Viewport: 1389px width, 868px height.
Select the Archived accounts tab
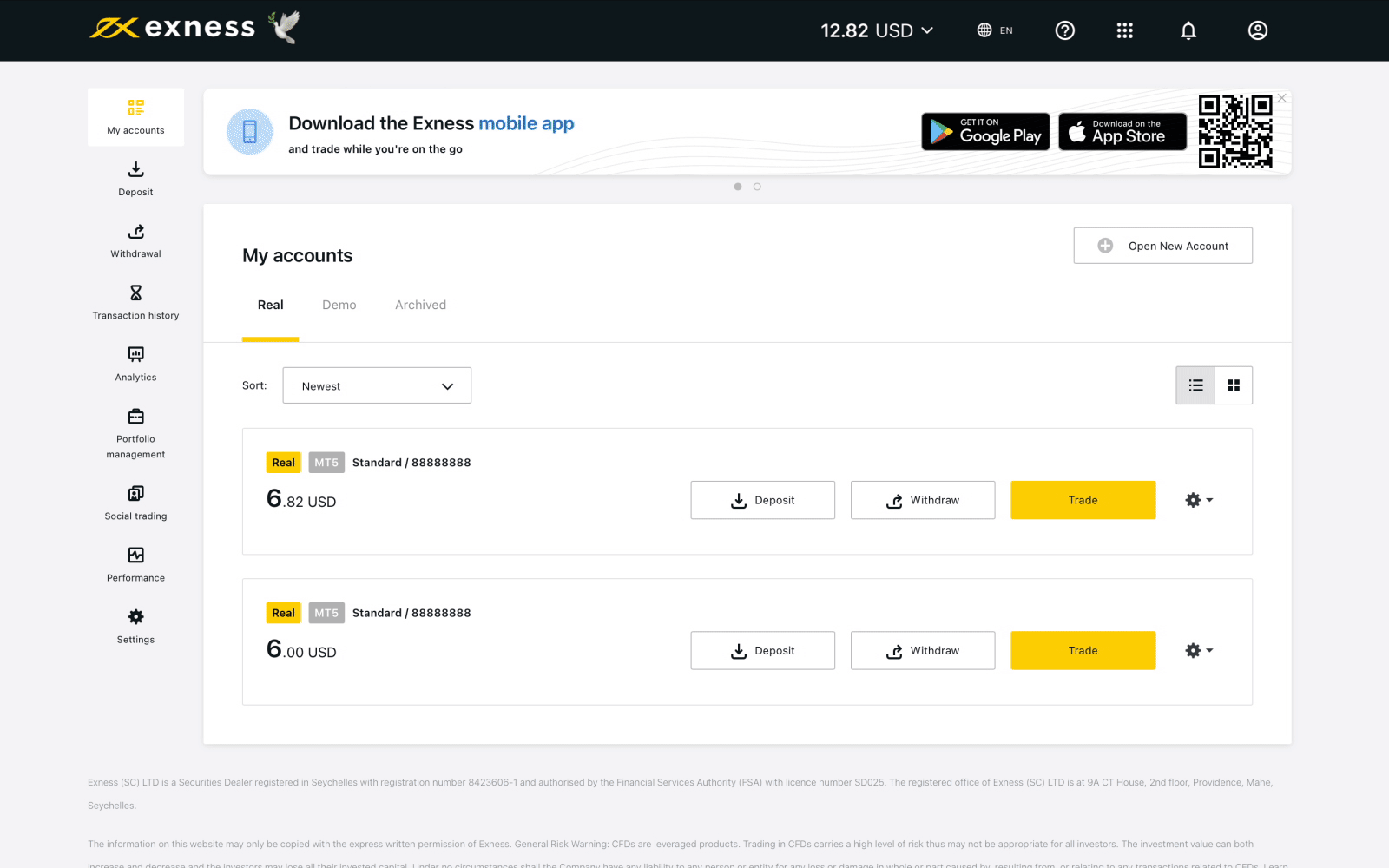point(421,305)
